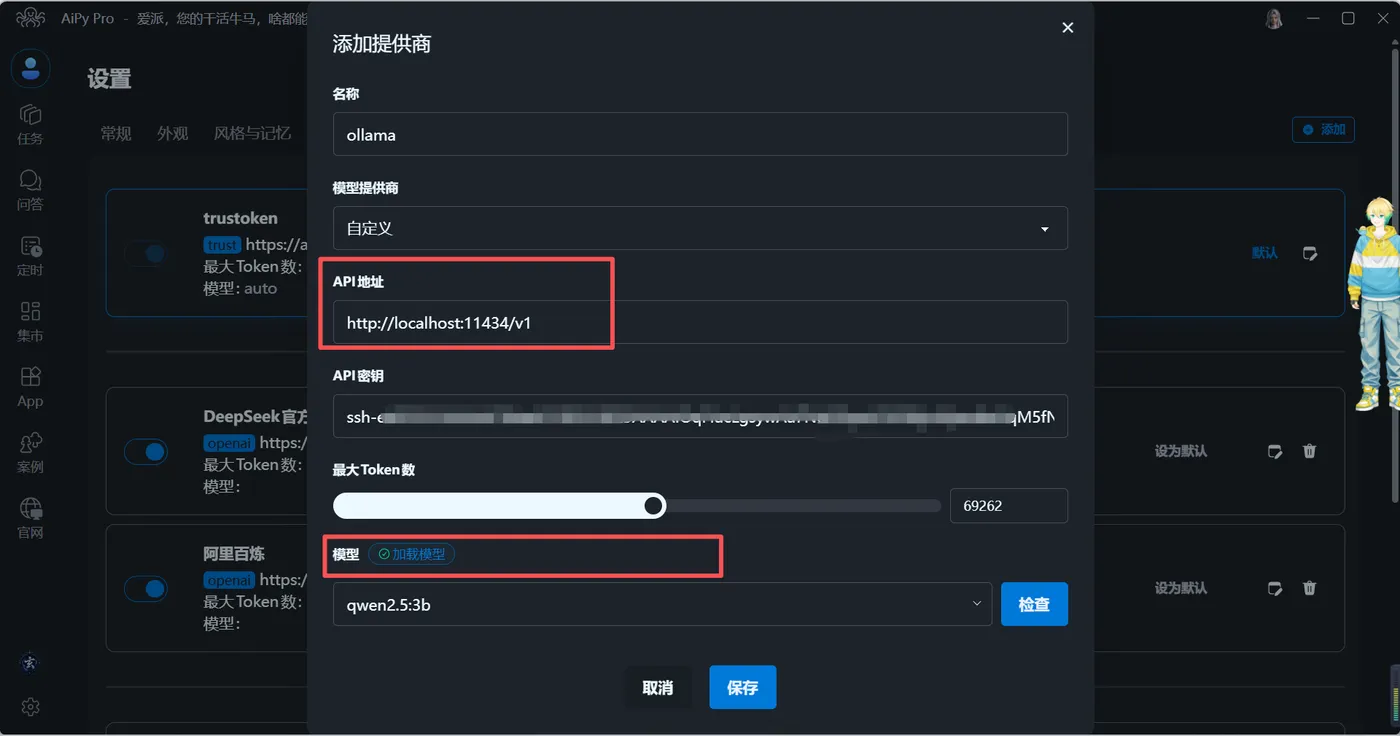Open the 模型提供商 dropdown showing 自定义
The width and height of the screenshot is (1400, 736).
click(700, 228)
